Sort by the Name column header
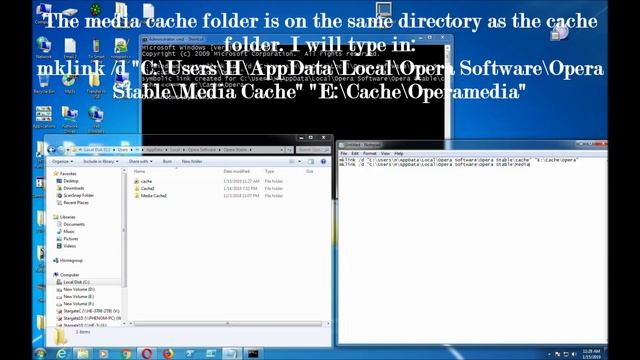 140,171
